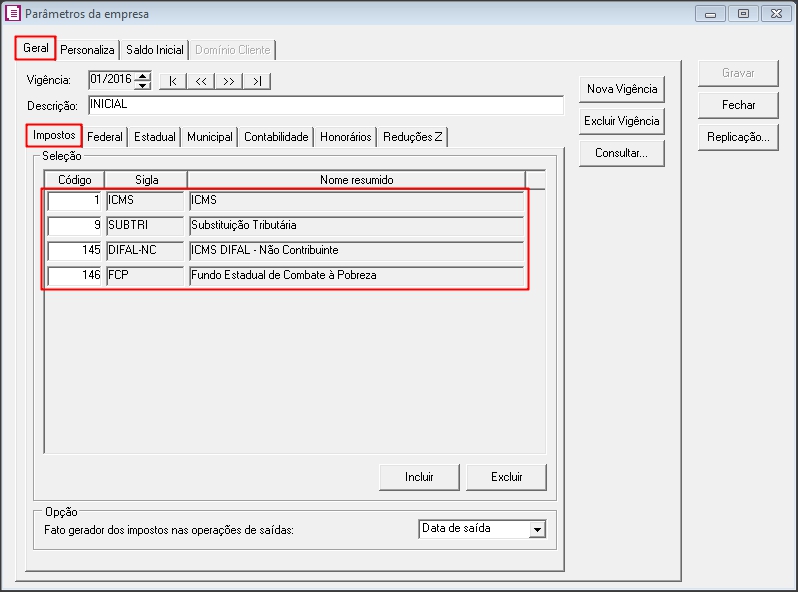The width and height of the screenshot is (798, 592).
Task: Decrease Vigência with spinner down arrow
Action: [143, 85]
